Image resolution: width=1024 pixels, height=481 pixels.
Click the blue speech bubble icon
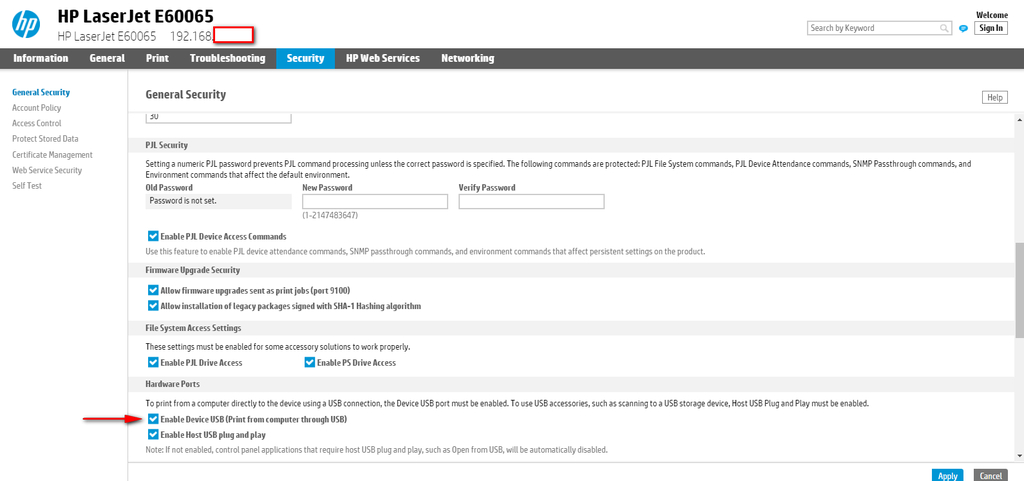pos(963,28)
